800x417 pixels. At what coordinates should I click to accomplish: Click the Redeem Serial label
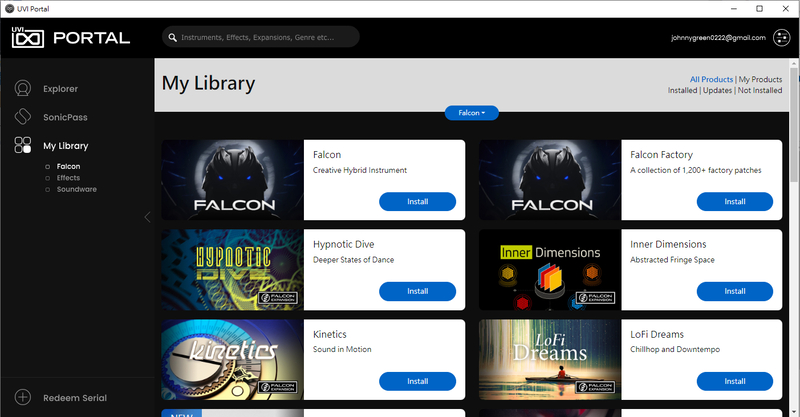75,398
